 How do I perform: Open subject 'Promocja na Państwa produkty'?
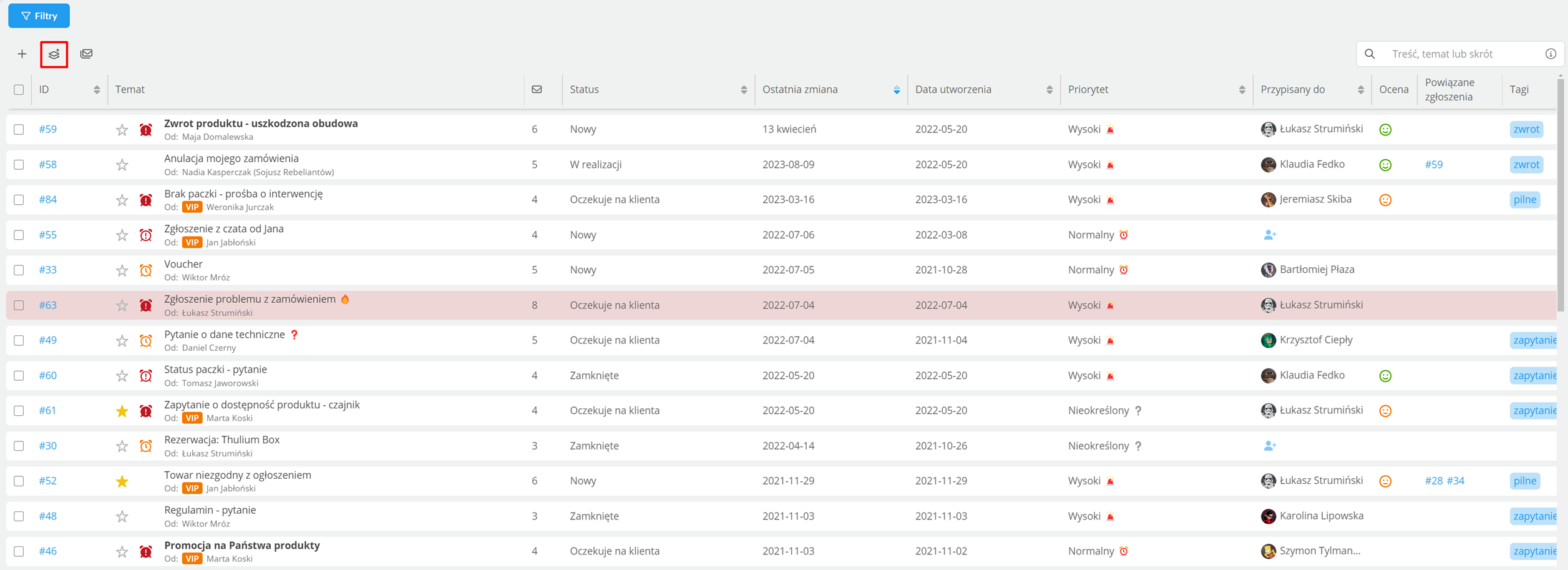tap(242, 545)
